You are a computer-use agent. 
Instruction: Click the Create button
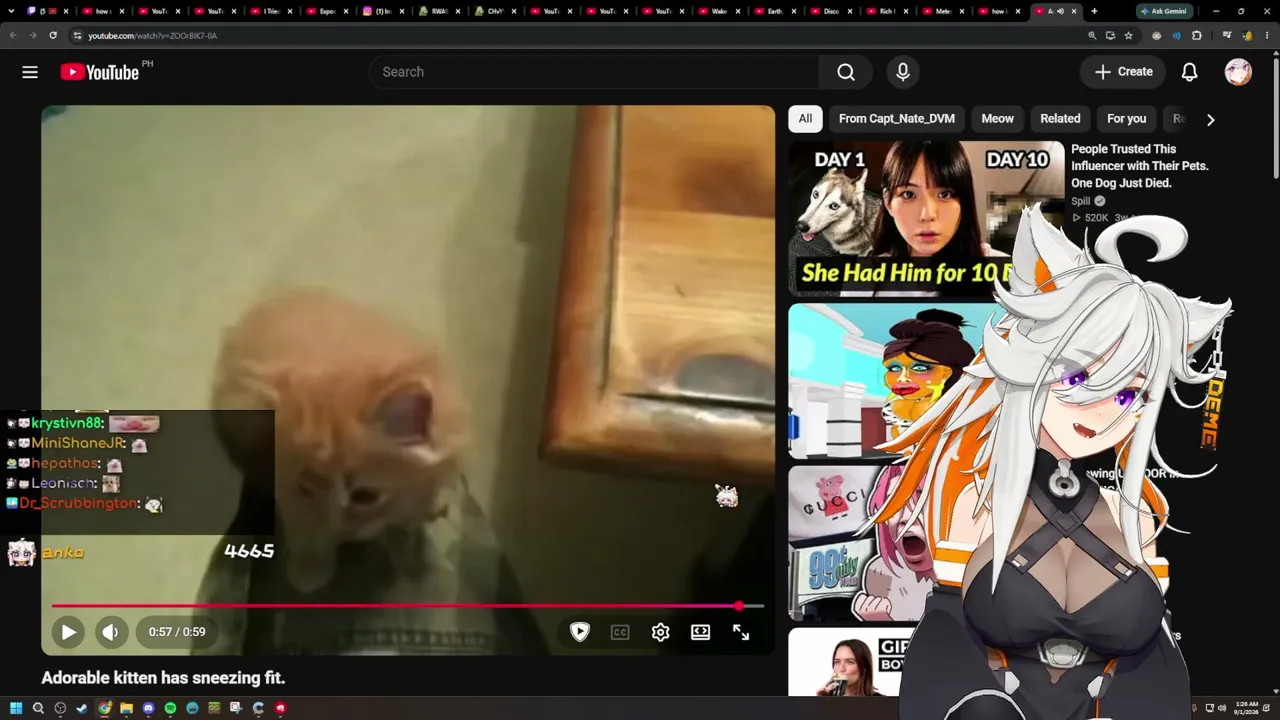coord(1124,72)
